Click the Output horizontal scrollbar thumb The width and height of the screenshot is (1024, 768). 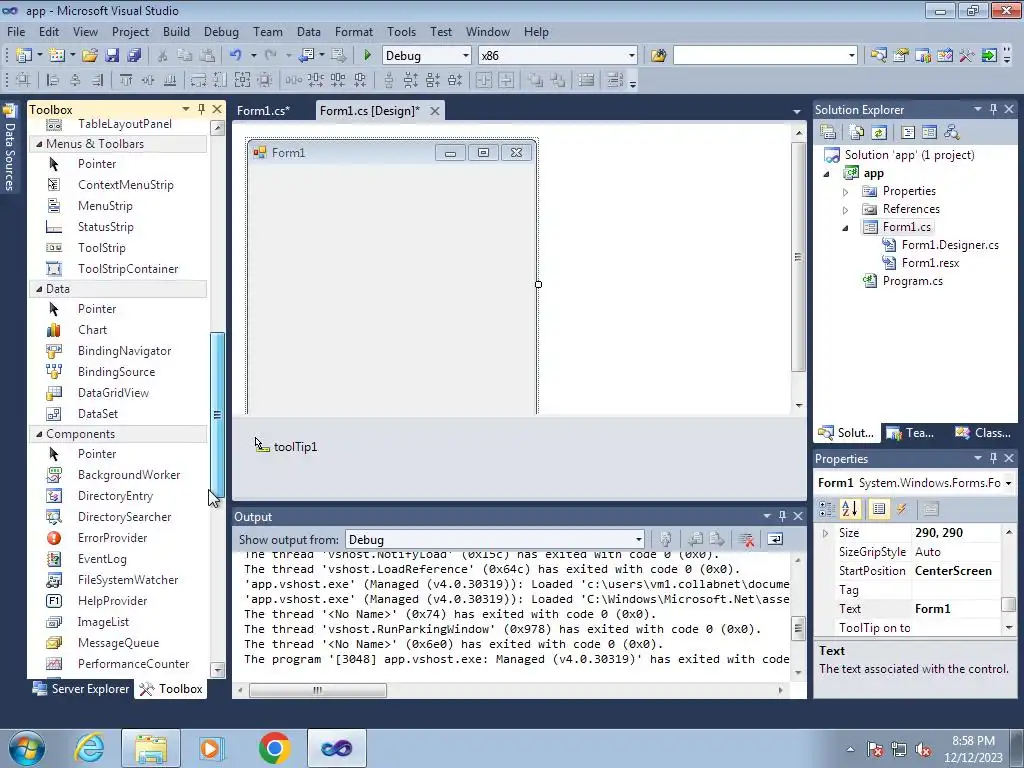tap(317, 690)
